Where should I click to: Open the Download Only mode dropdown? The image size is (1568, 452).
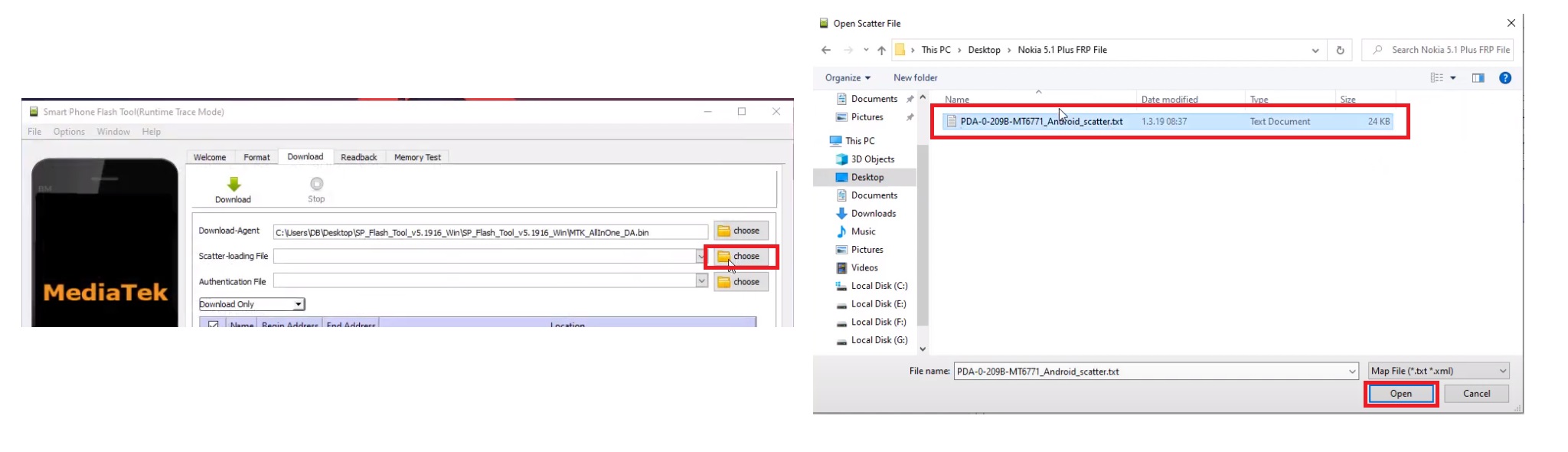(x=252, y=304)
